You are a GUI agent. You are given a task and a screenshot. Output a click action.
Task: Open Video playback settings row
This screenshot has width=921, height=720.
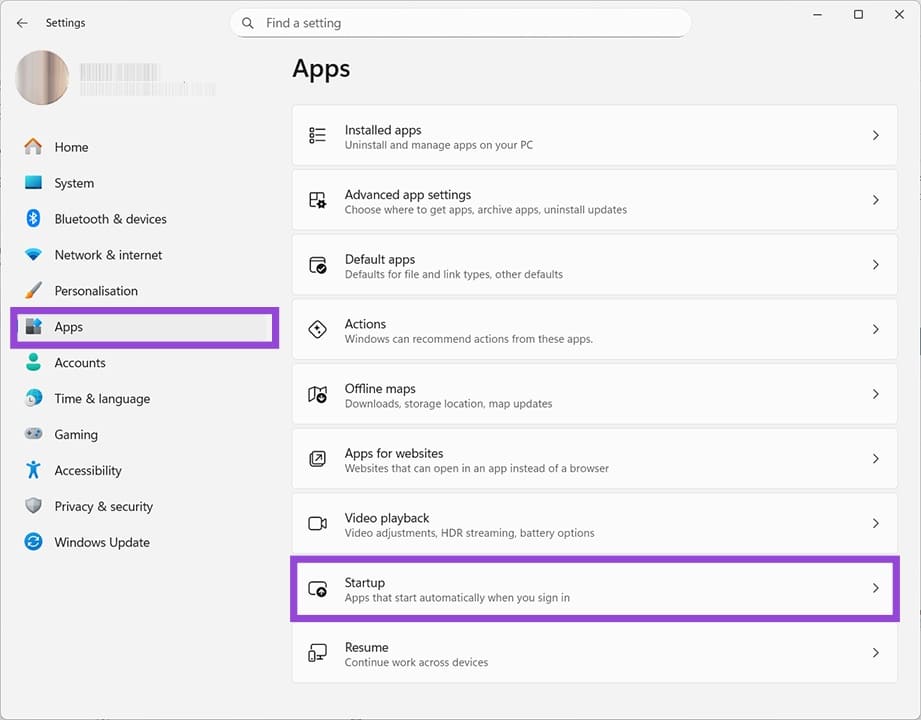click(594, 524)
